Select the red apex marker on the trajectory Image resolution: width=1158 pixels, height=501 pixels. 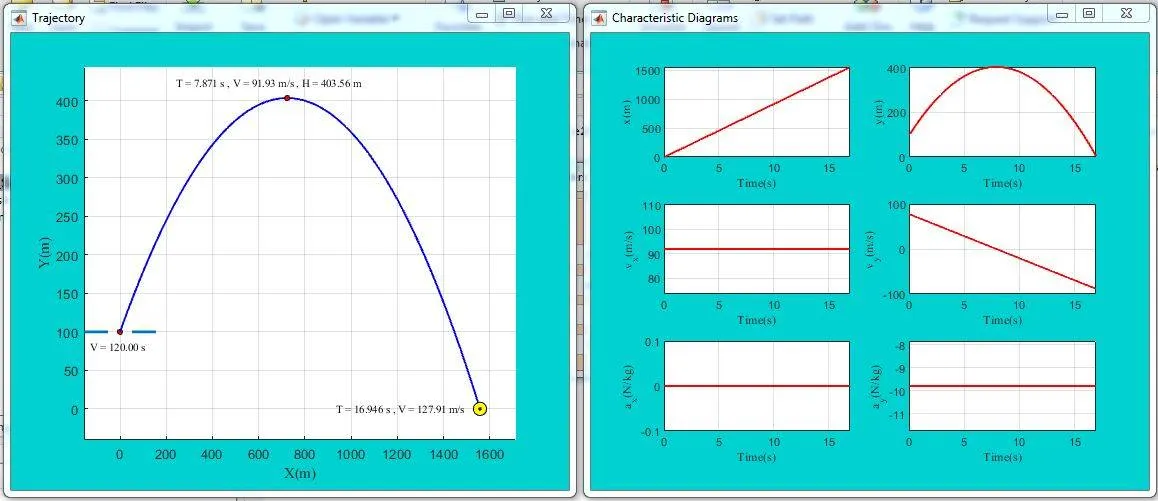pos(287,98)
